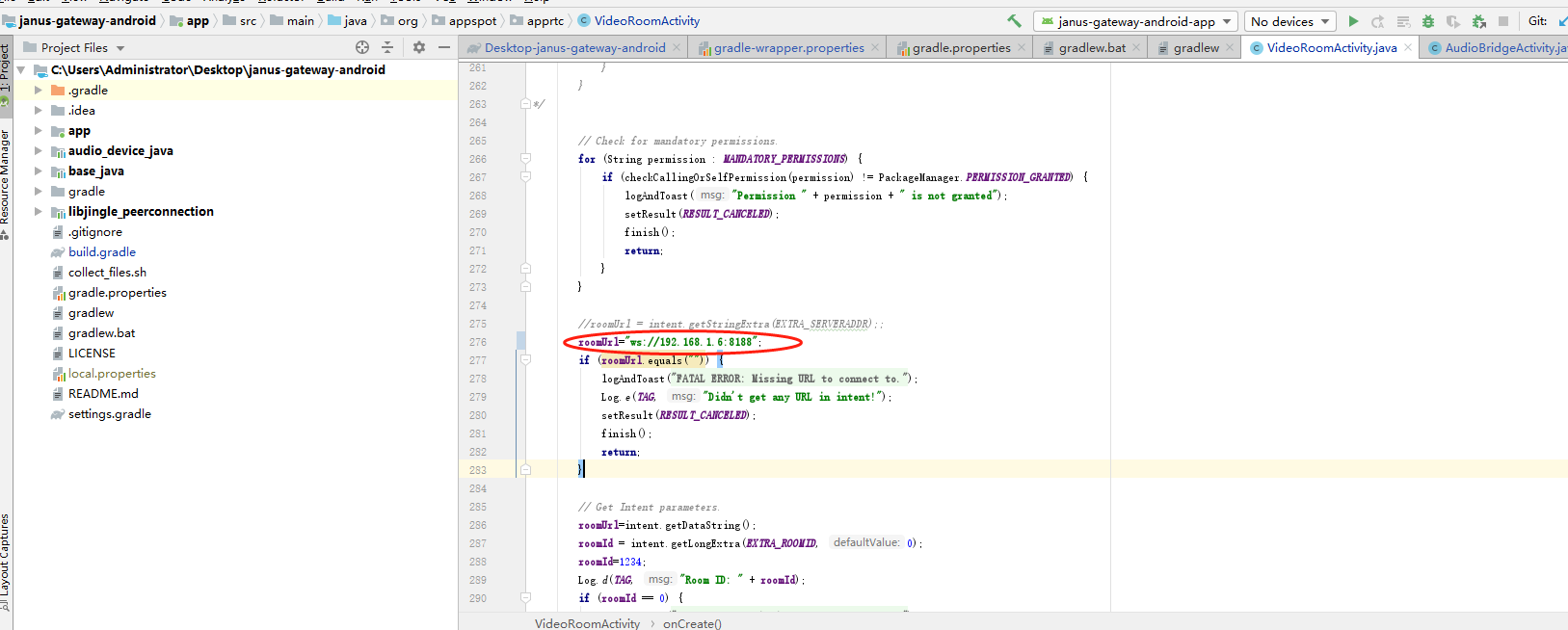The height and width of the screenshot is (630, 1568).
Task: Run the app with the green play button
Action: click(1353, 21)
